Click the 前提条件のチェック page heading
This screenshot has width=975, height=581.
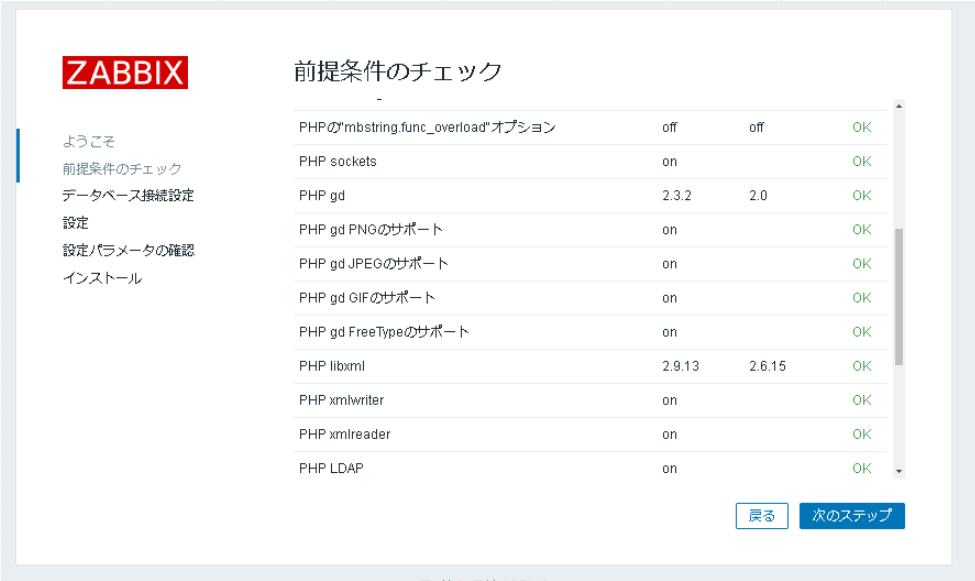tap(398, 71)
